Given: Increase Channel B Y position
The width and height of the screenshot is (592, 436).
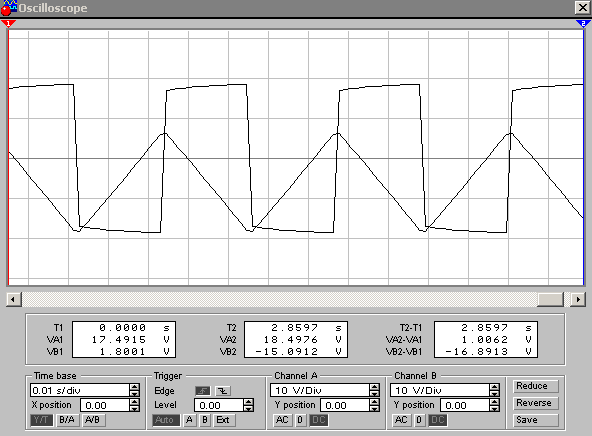Looking at the screenshot, I should (495, 402).
